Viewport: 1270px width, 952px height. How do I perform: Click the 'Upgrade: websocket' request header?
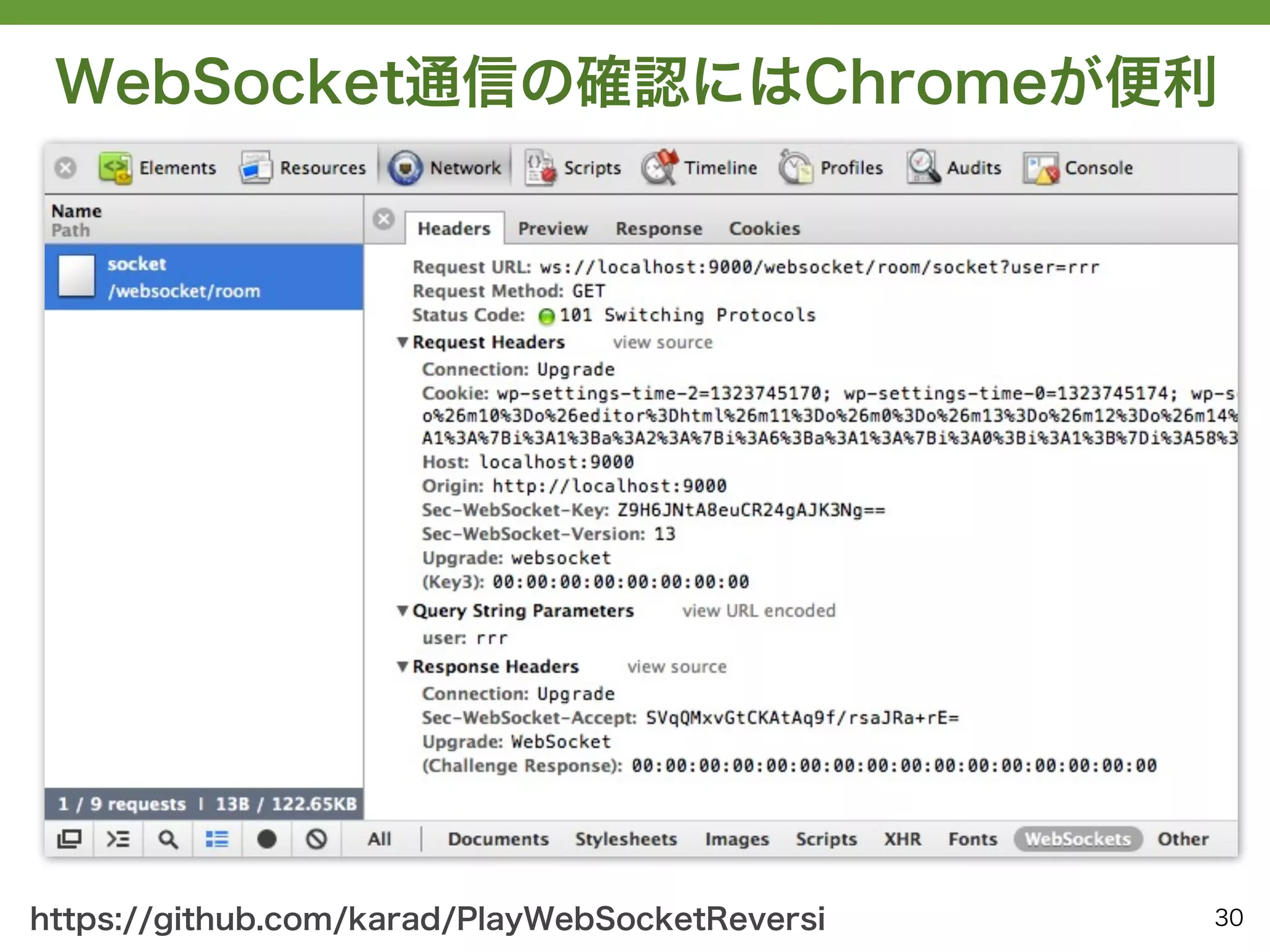pos(517,558)
